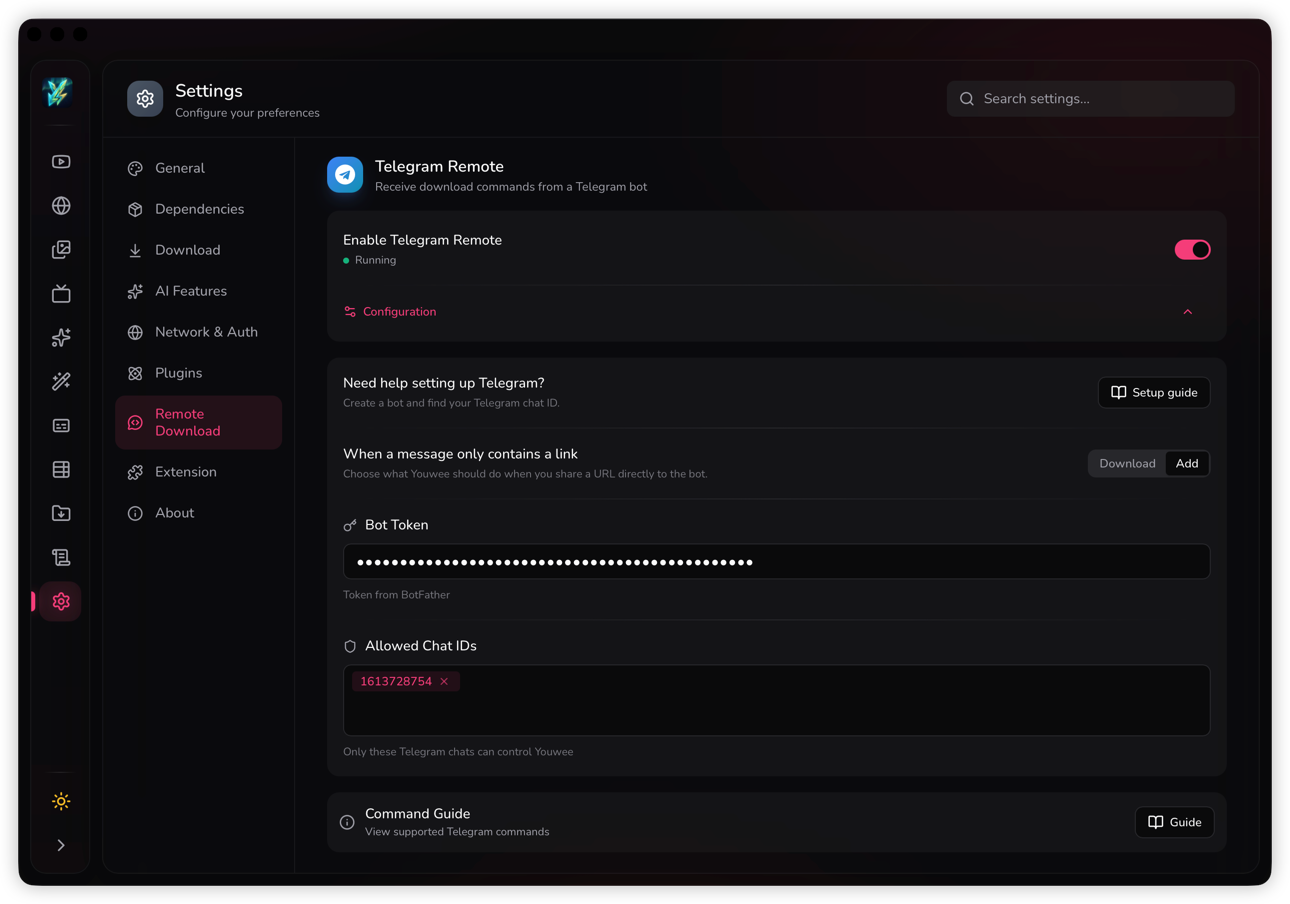Open the image gallery sidebar icon
Image resolution: width=1290 pixels, height=904 pixels.
61,250
